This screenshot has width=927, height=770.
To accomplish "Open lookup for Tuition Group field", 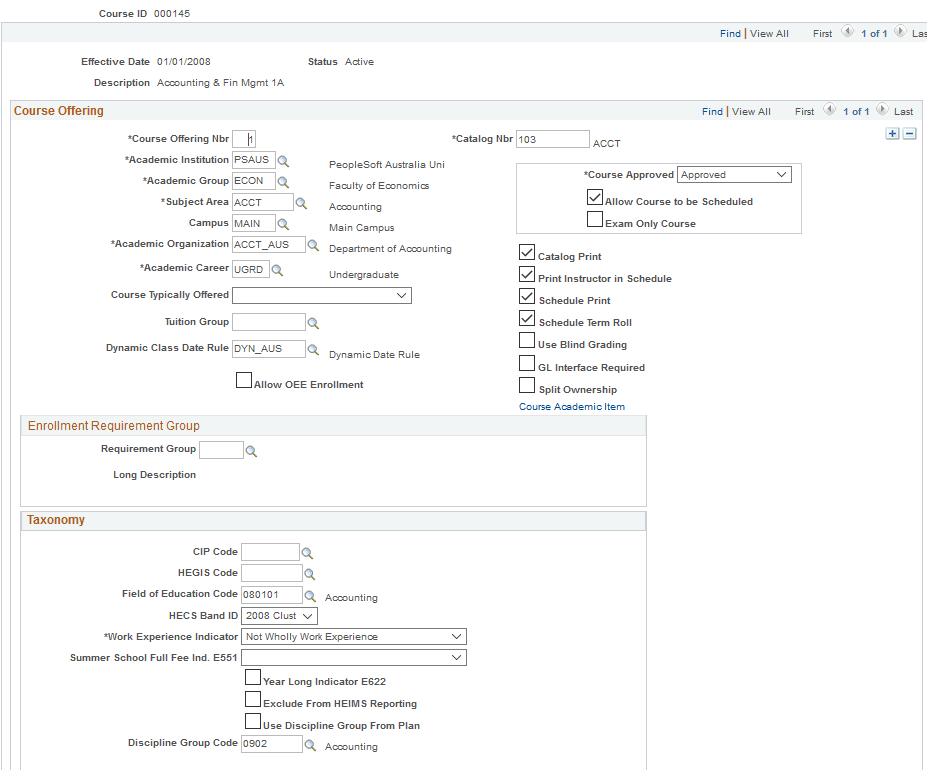I will pyautogui.click(x=313, y=323).
